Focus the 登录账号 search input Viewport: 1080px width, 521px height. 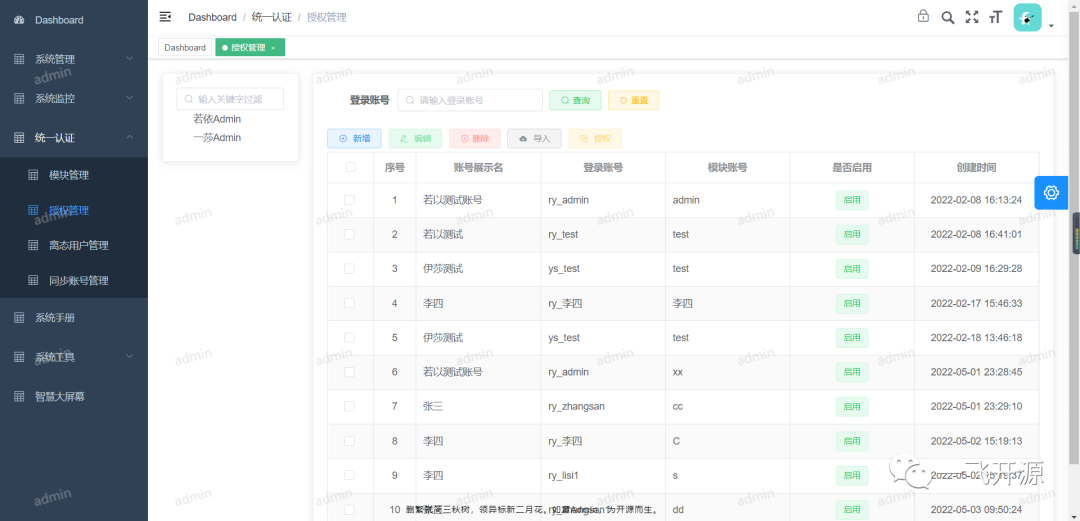470,101
